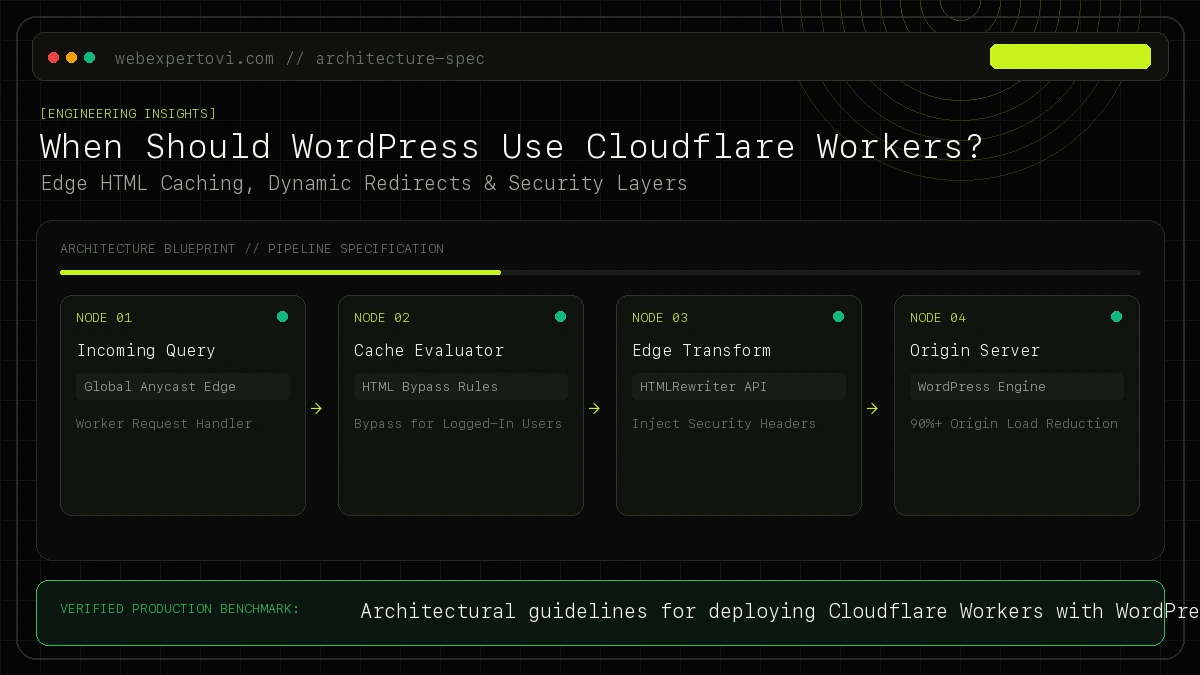Click the Global Anycast Edge chip
Viewport: 1200px width, 675px height.
[183, 386]
